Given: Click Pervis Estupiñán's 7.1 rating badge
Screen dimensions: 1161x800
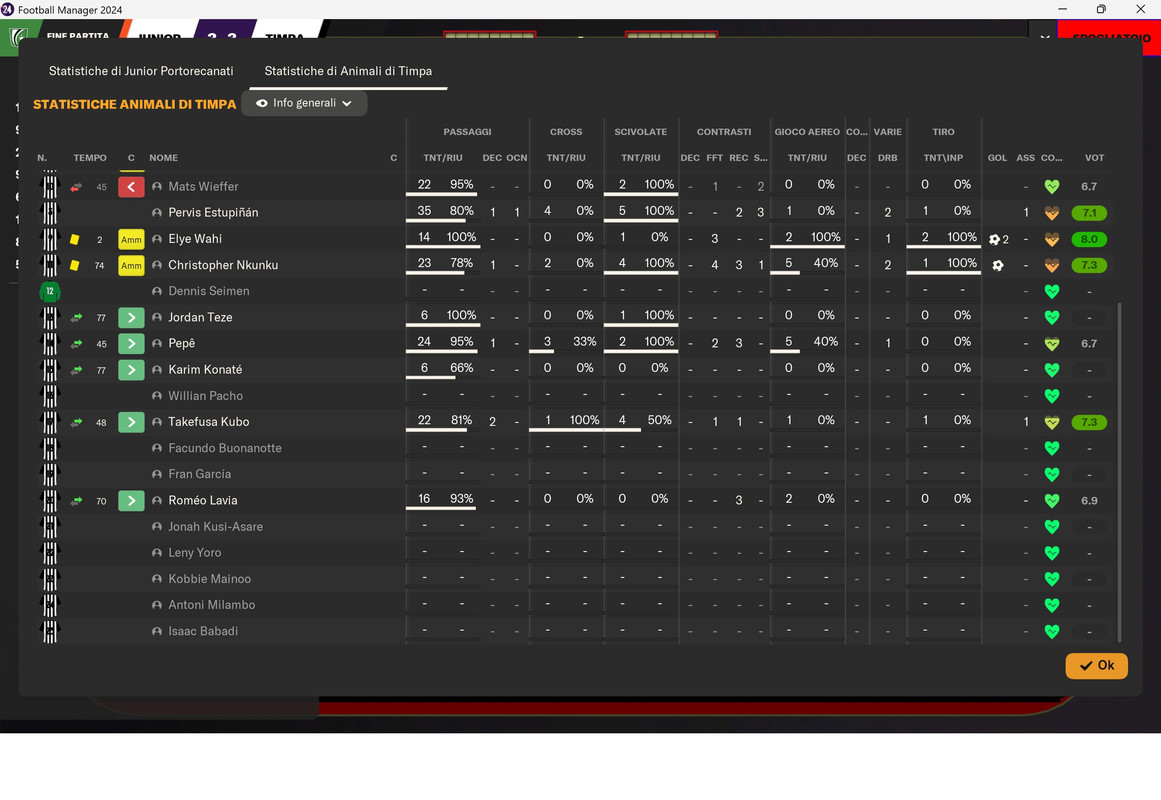Looking at the screenshot, I should pyautogui.click(x=1088, y=213).
